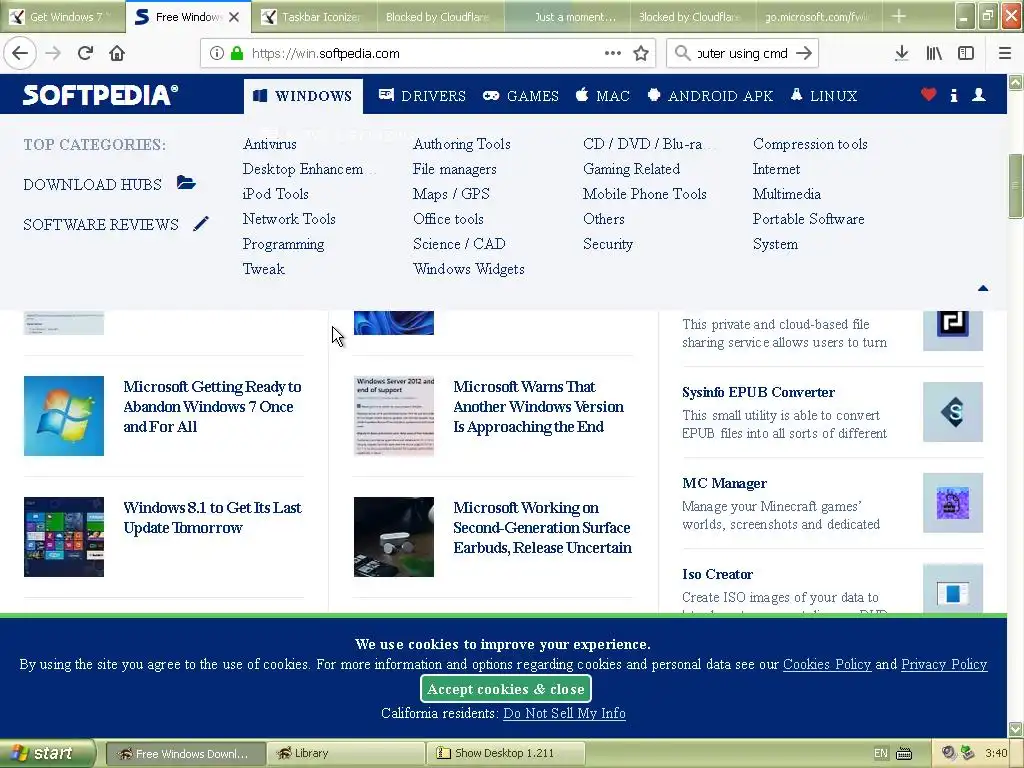The width and height of the screenshot is (1024, 768).
Task: Switch to the Get Windows 7 tab
Action: click(x=63, y=17)
